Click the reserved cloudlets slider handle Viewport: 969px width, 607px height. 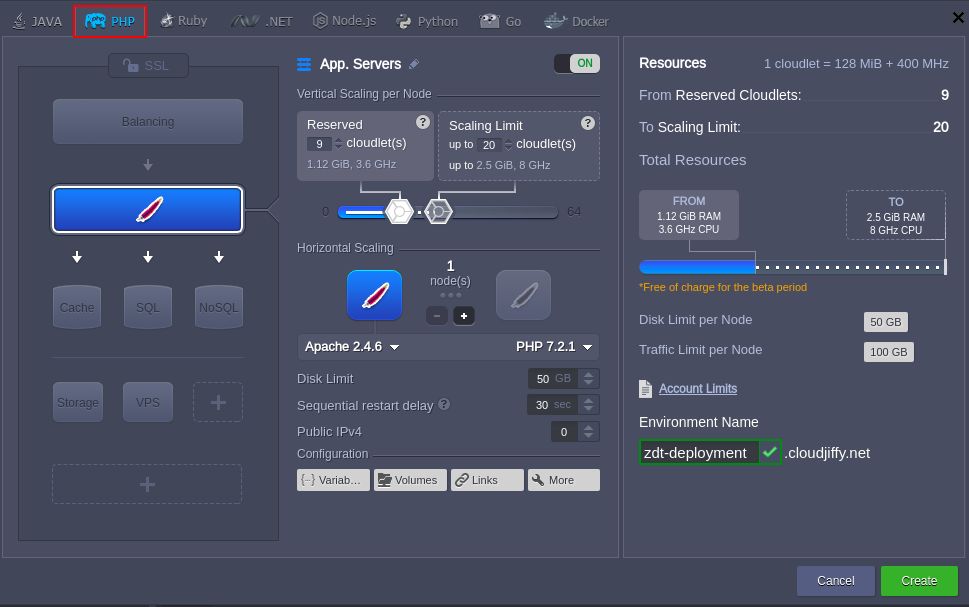(399, 212)
